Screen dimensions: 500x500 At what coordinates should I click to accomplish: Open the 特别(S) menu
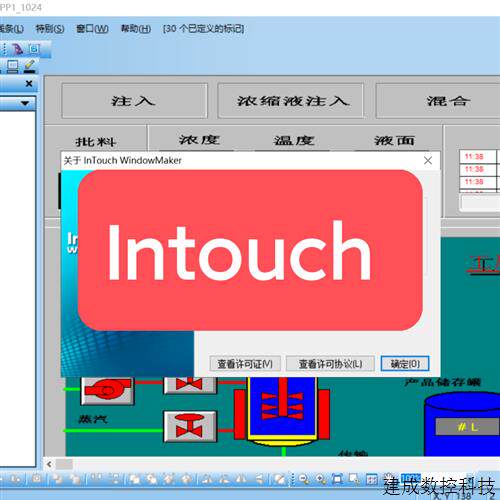click(50, 29)
